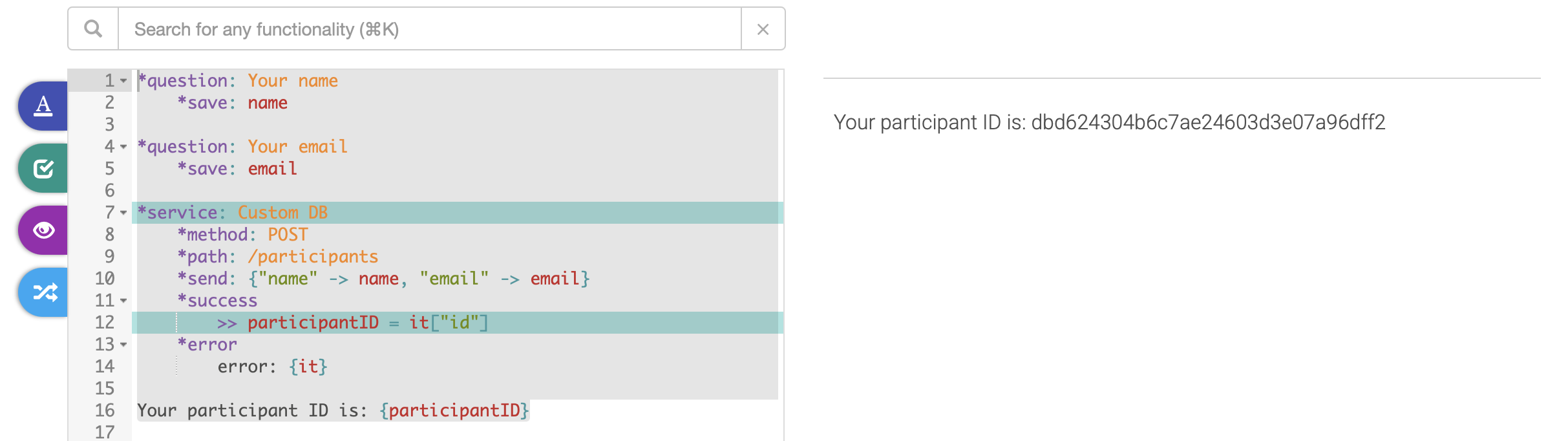Image resolution: width=1568 pixels, height=441 pixels.
Task: Click line number 10 in the gutter
Action: pos(105,279)
